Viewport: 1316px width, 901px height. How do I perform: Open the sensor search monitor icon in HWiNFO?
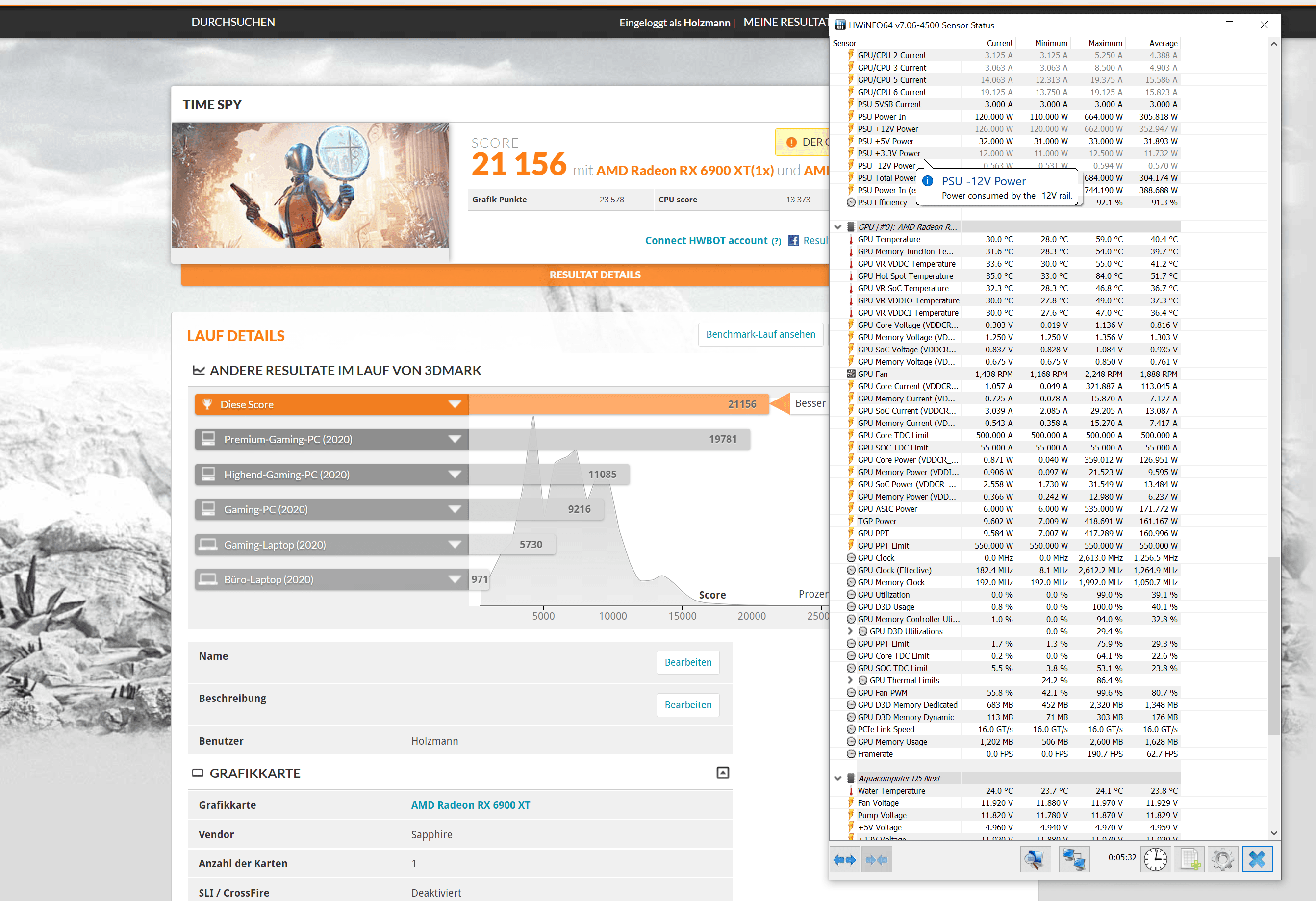coord(1035,860)
